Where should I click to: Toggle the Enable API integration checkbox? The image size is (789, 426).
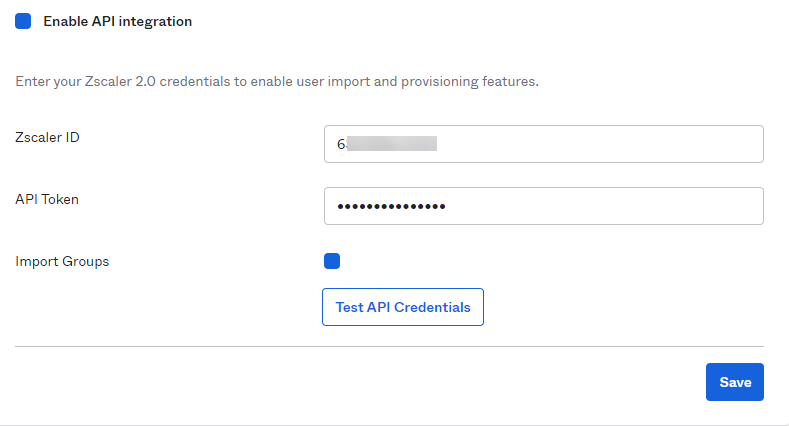tap(23, 21)
